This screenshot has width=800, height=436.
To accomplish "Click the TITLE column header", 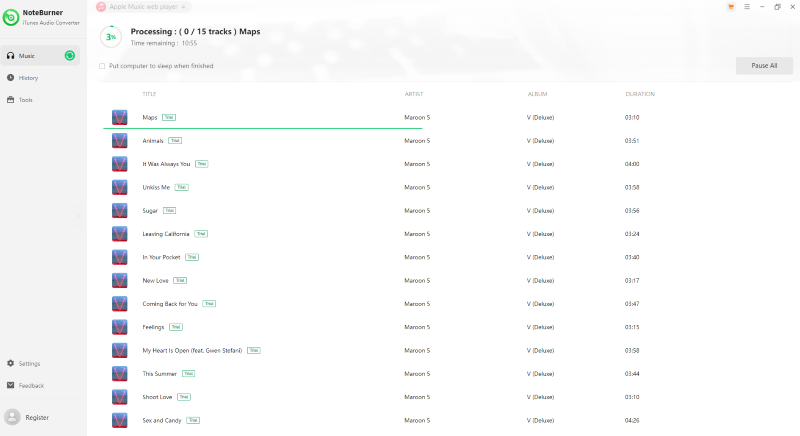I will [x=149, y=94].
